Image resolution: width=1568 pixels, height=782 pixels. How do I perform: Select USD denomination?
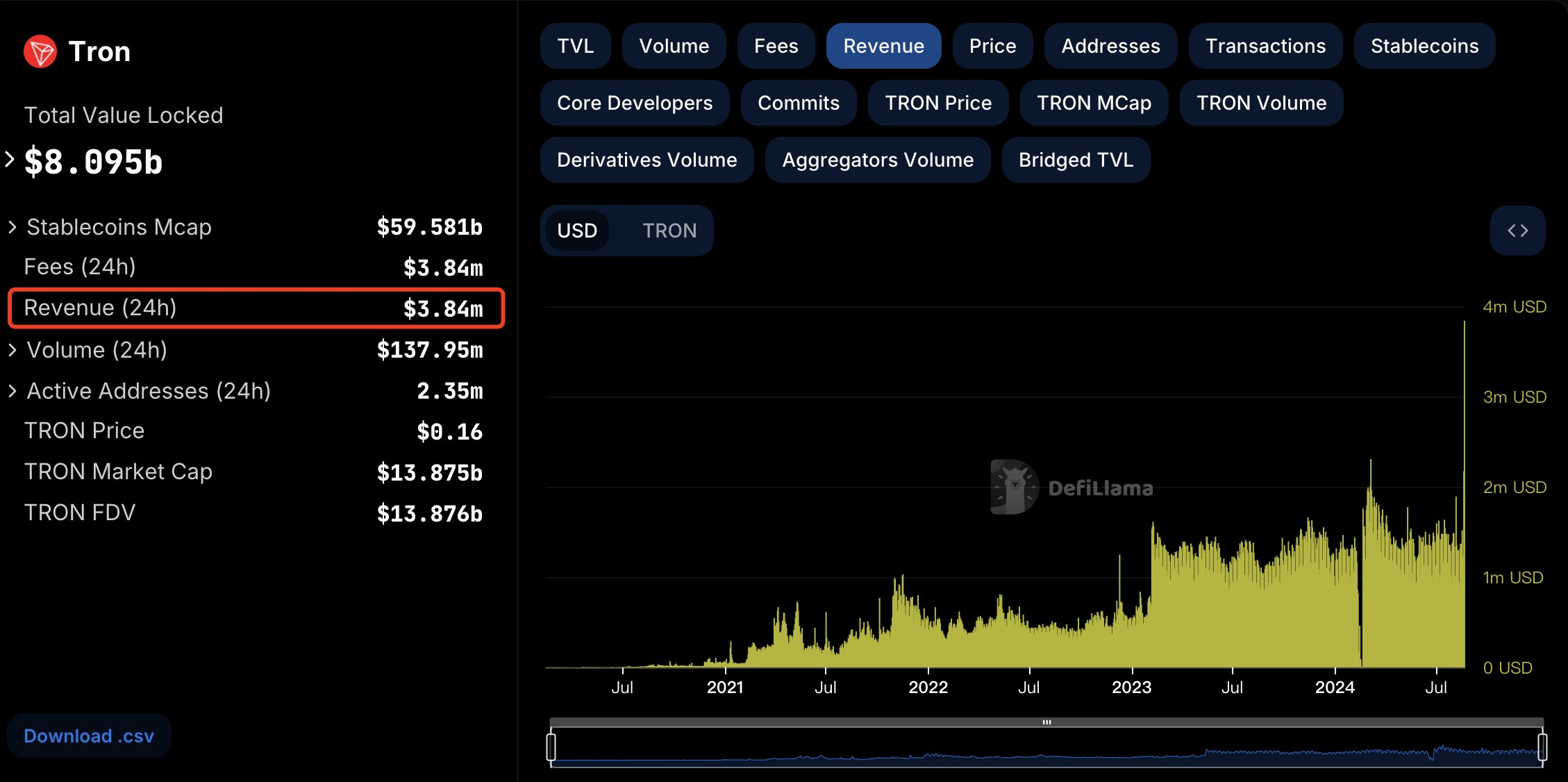(x=577, y=231)
